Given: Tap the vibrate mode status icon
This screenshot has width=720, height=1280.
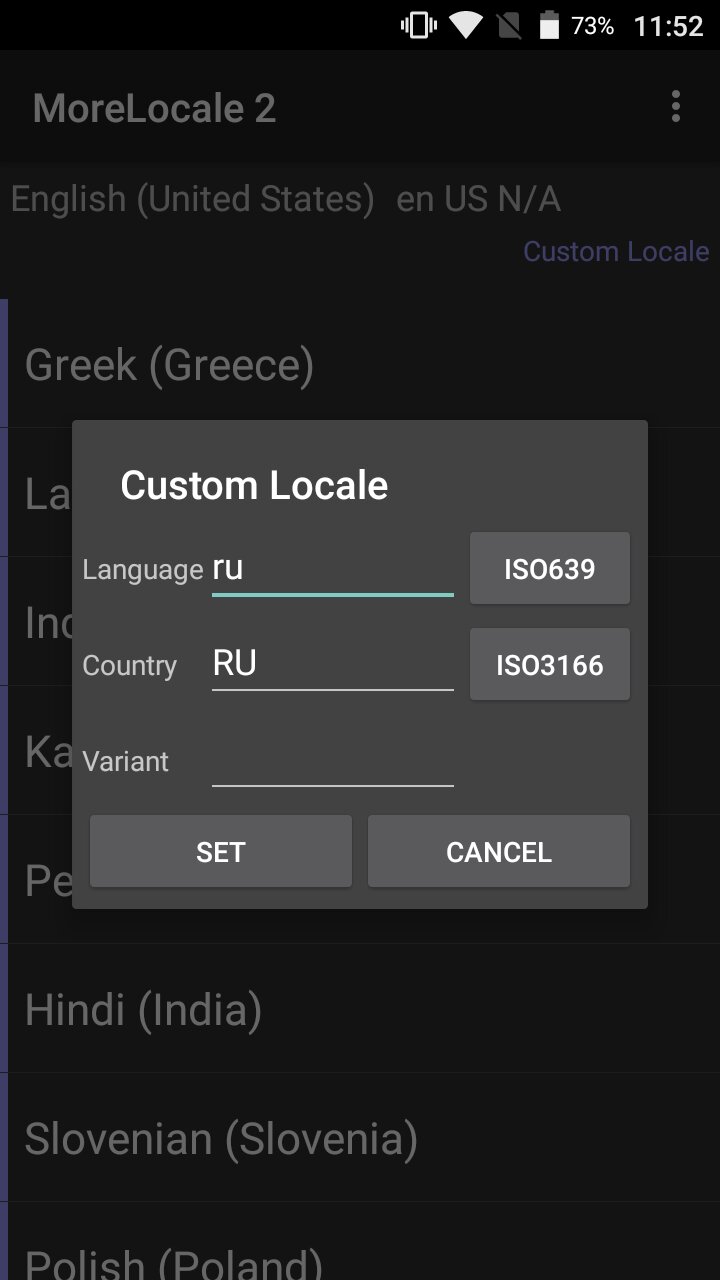Looking at the screenshot, I should coord(418,25).
